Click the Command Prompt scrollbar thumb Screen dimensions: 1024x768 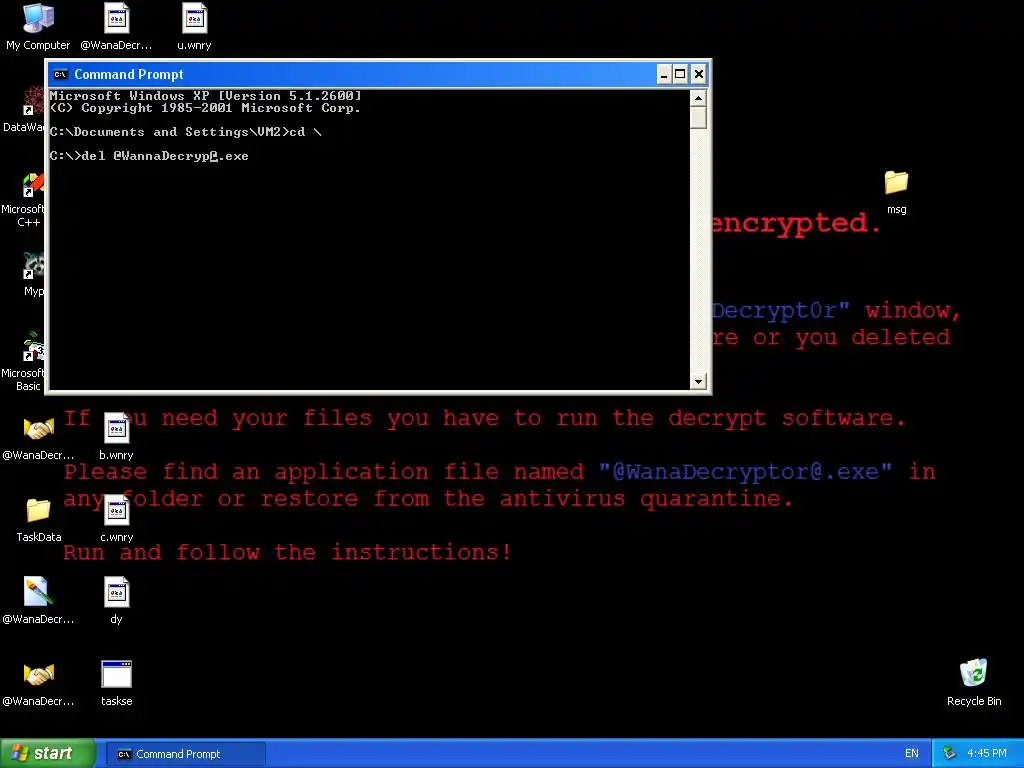pos(698,118)
